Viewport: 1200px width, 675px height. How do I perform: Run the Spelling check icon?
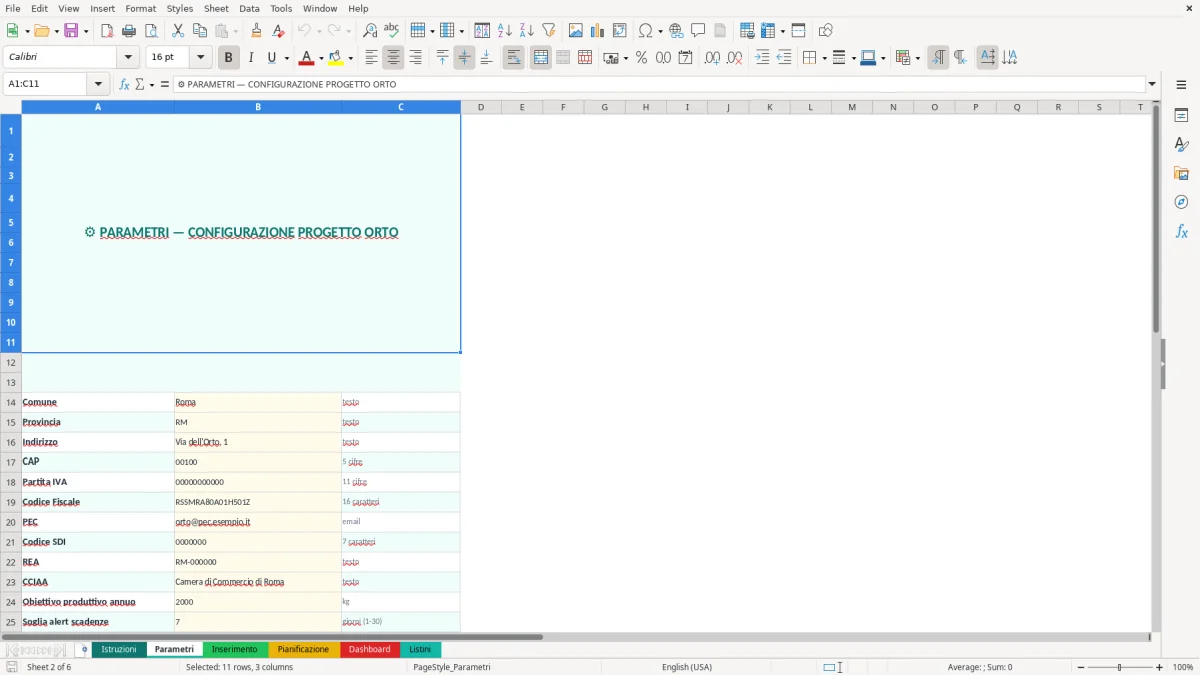[x=391, y=31]
